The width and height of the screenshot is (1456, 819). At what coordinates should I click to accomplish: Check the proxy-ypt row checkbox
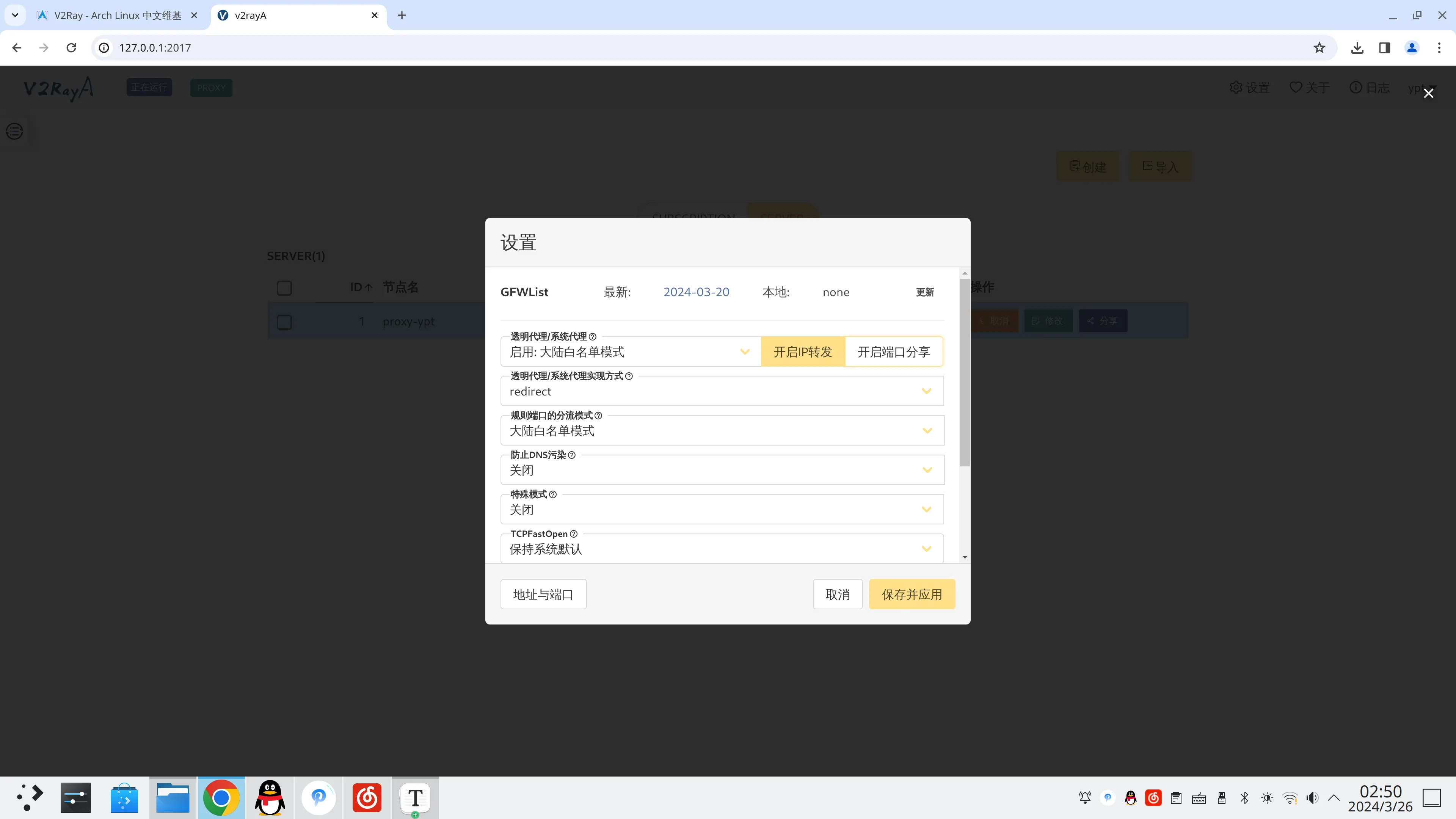point(284,322)
